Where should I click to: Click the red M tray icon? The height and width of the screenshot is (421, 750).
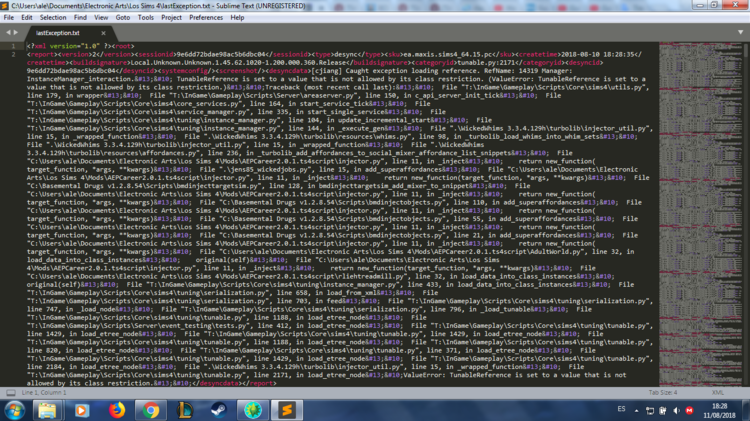coord(689,410)
